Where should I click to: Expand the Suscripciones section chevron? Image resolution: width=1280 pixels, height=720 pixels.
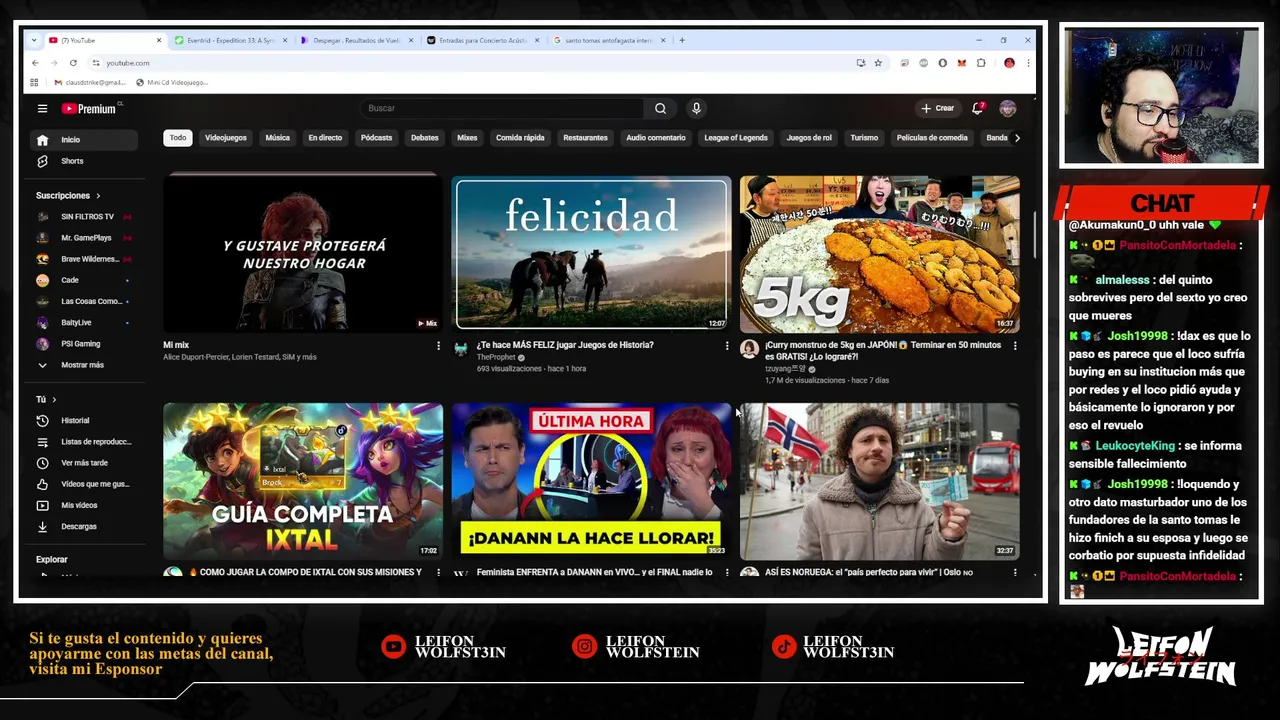point(98,196)
